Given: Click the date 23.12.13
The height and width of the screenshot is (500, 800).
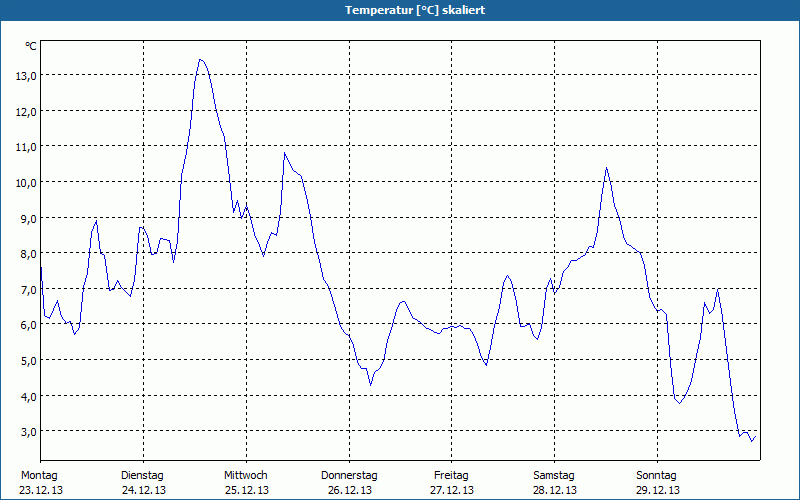Looking at the screenshot, I should tap(41, 490).
